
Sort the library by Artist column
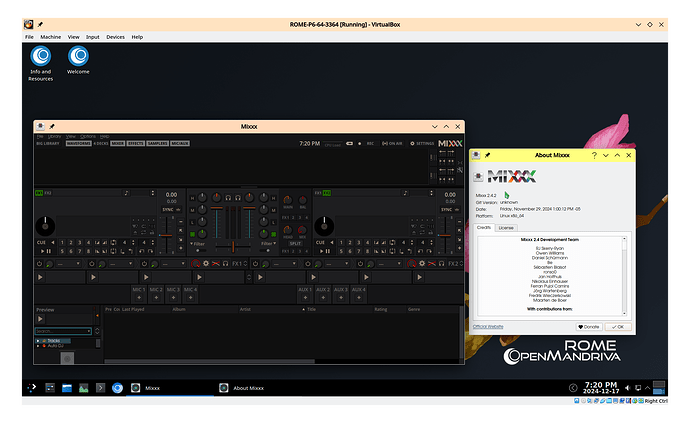[245, 309]
